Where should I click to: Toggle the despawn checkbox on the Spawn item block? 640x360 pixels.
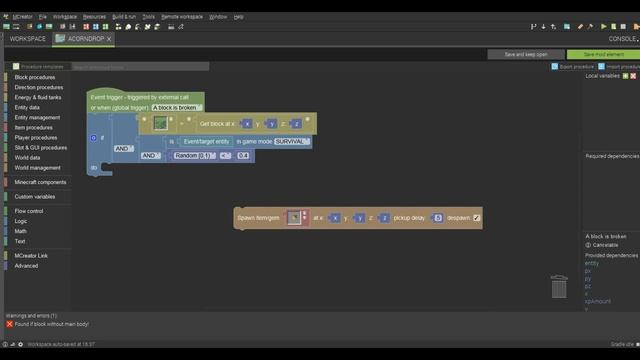[476, 218]
